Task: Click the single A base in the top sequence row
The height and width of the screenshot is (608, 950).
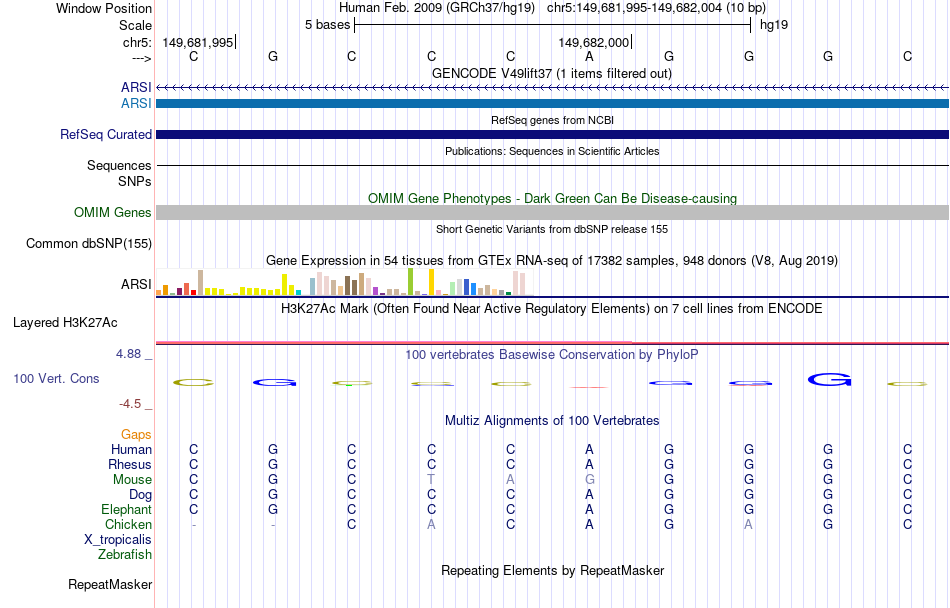Action: click(589, 56)
